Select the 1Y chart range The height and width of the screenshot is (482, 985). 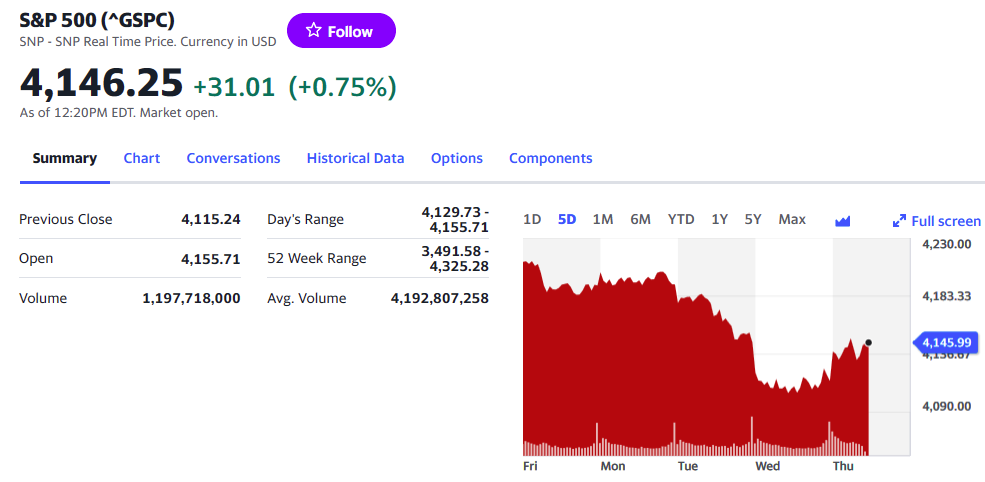(719, 219)
